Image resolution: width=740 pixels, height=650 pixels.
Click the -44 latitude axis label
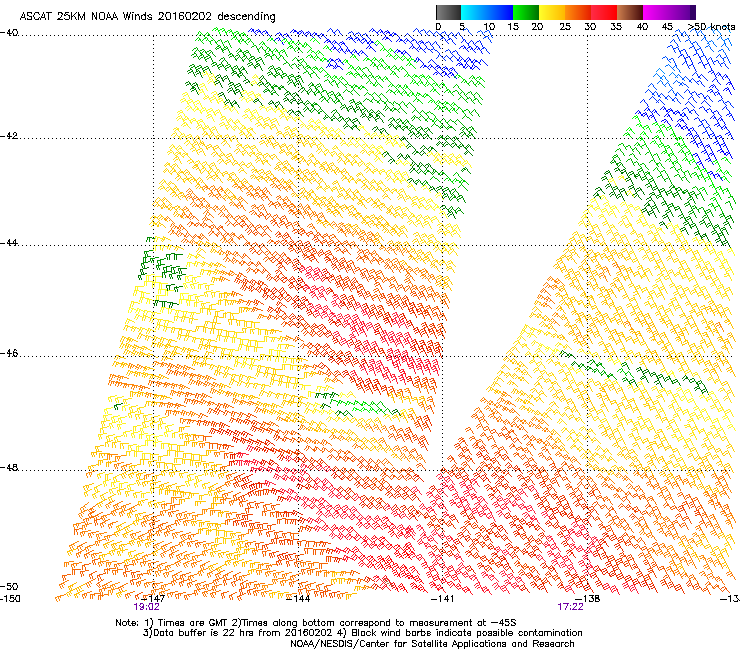click(x=9, y=243)
